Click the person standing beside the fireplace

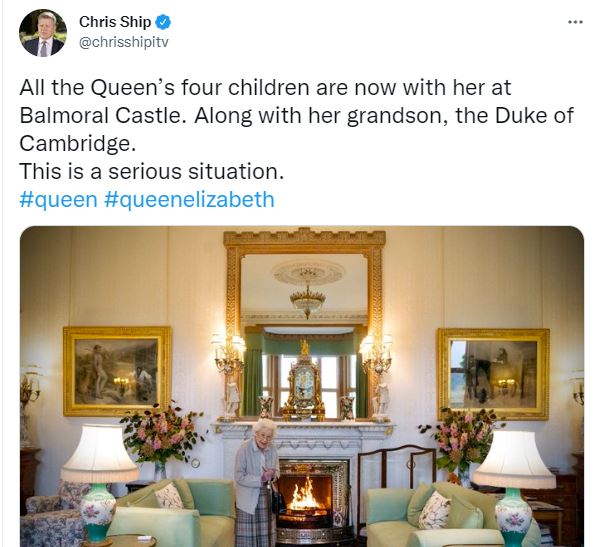(257, 482)
